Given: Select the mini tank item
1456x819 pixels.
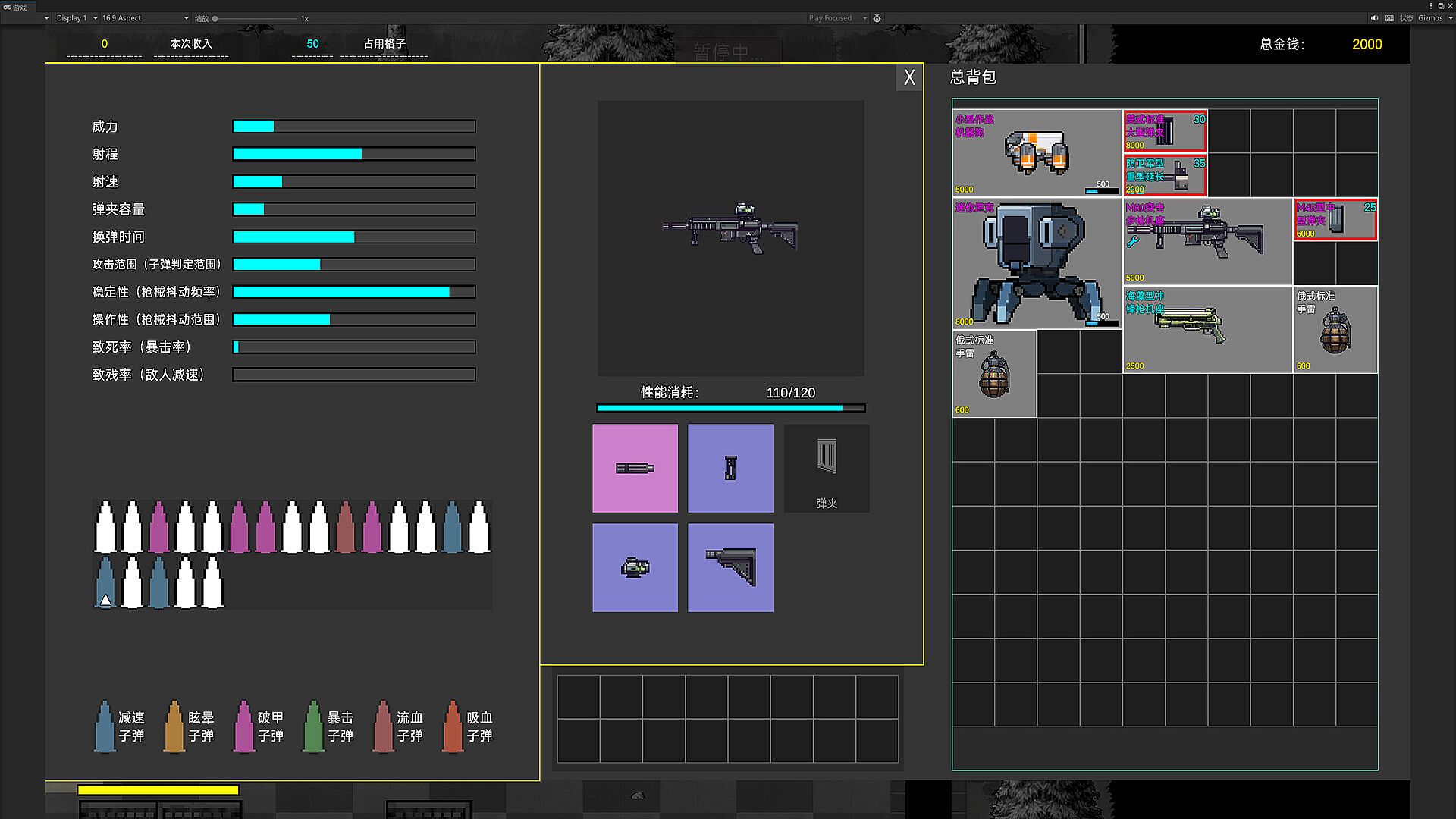Looking at the screenshot, I should click(1036, 263).
